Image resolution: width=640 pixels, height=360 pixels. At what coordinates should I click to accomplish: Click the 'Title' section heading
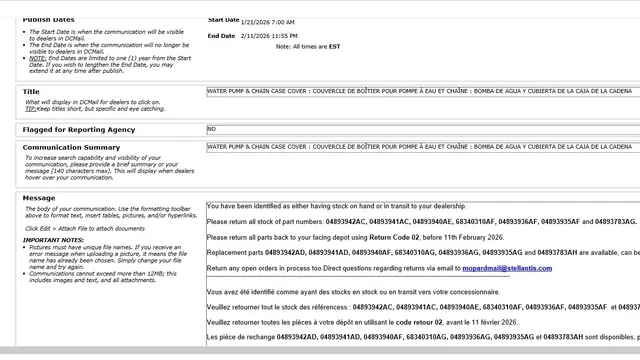(31, 91)
